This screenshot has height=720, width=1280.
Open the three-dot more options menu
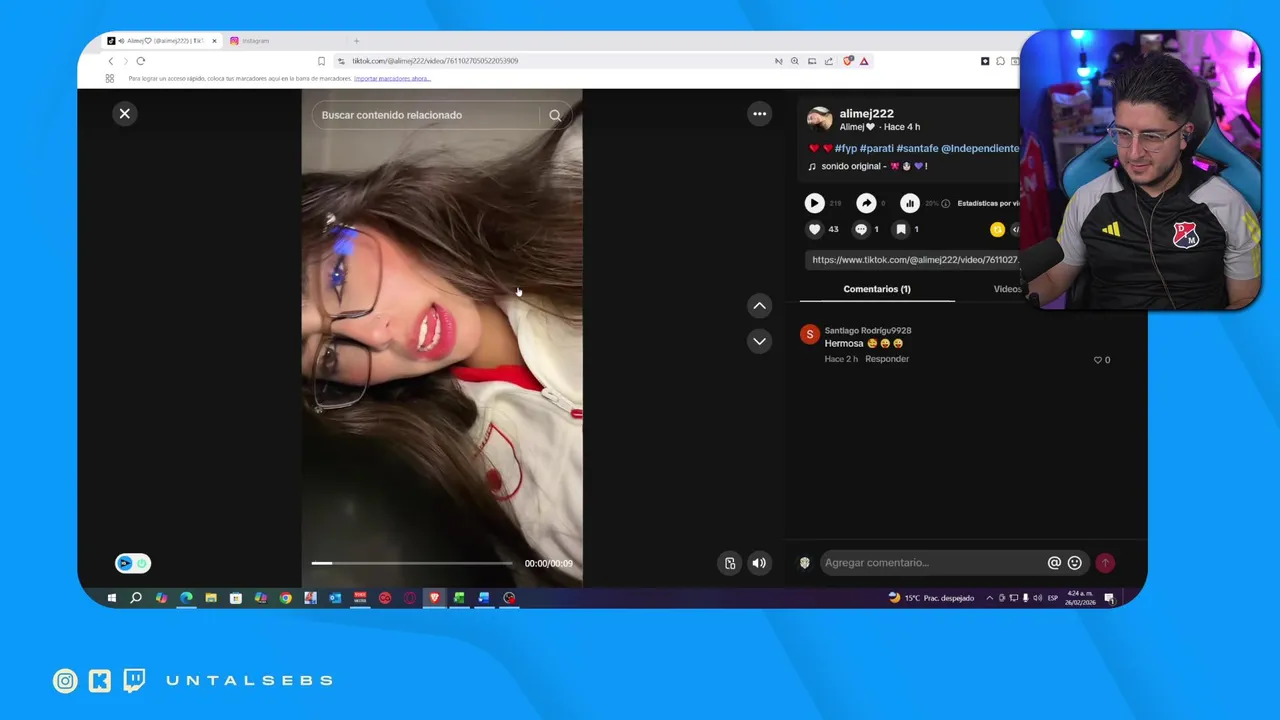760,114
